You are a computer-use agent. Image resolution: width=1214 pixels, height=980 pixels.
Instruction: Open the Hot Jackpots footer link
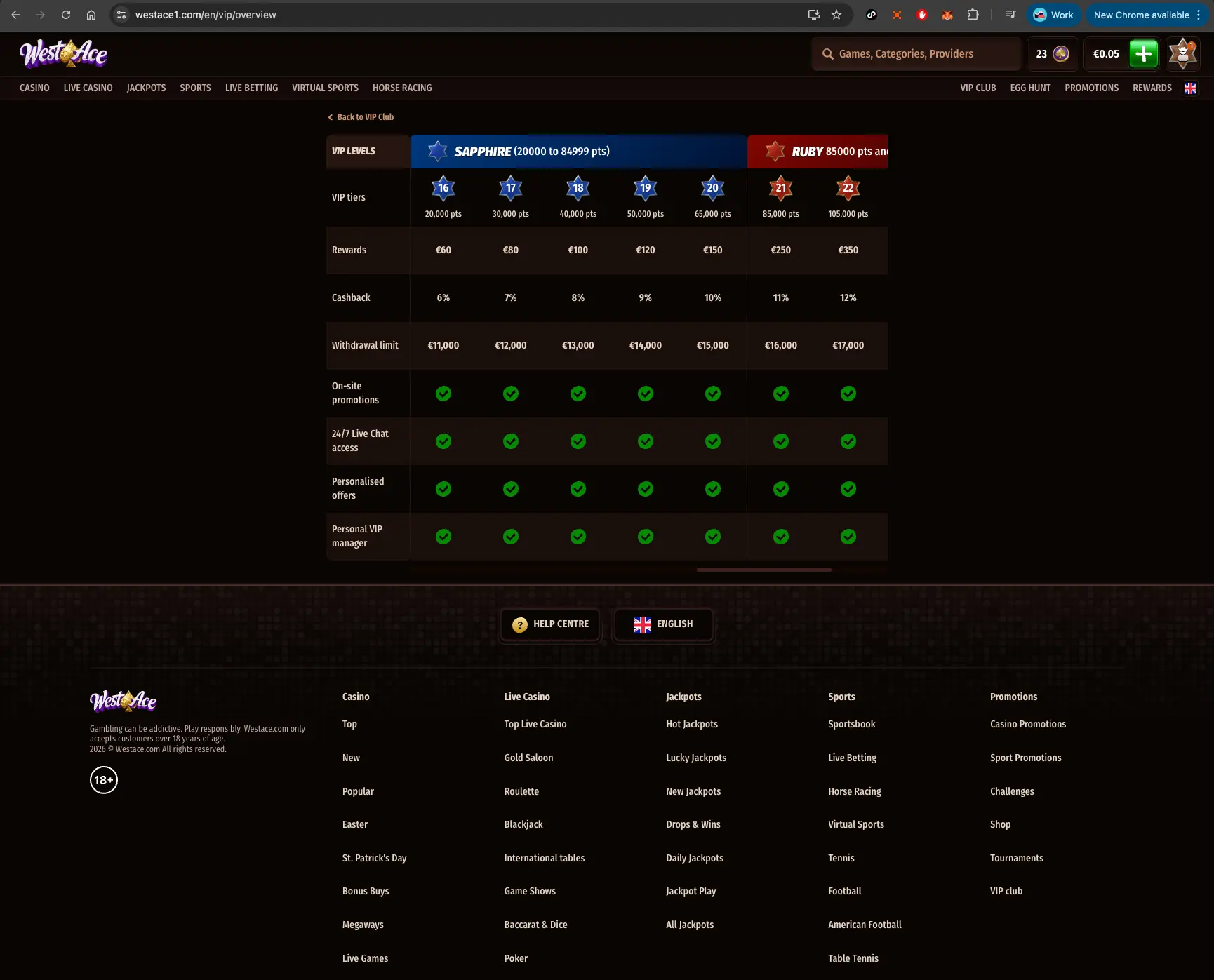[x=692, y=724]
